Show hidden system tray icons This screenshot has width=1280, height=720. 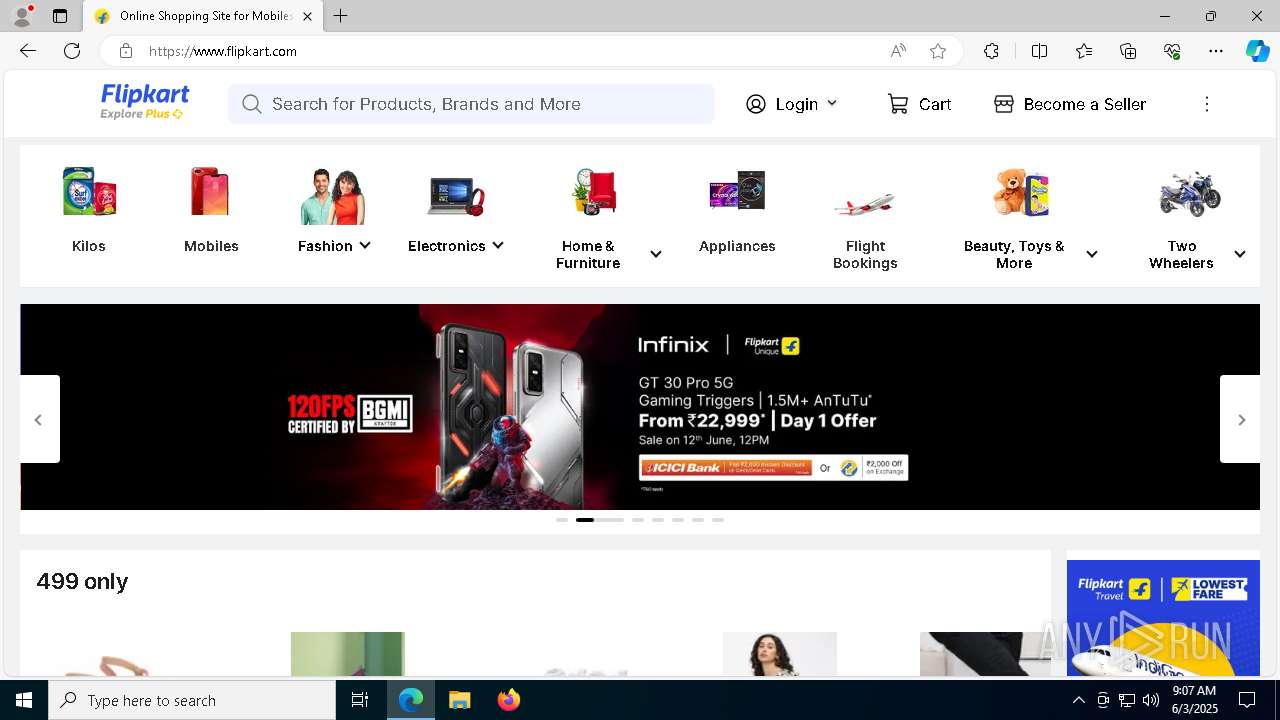click(1078, 700)
